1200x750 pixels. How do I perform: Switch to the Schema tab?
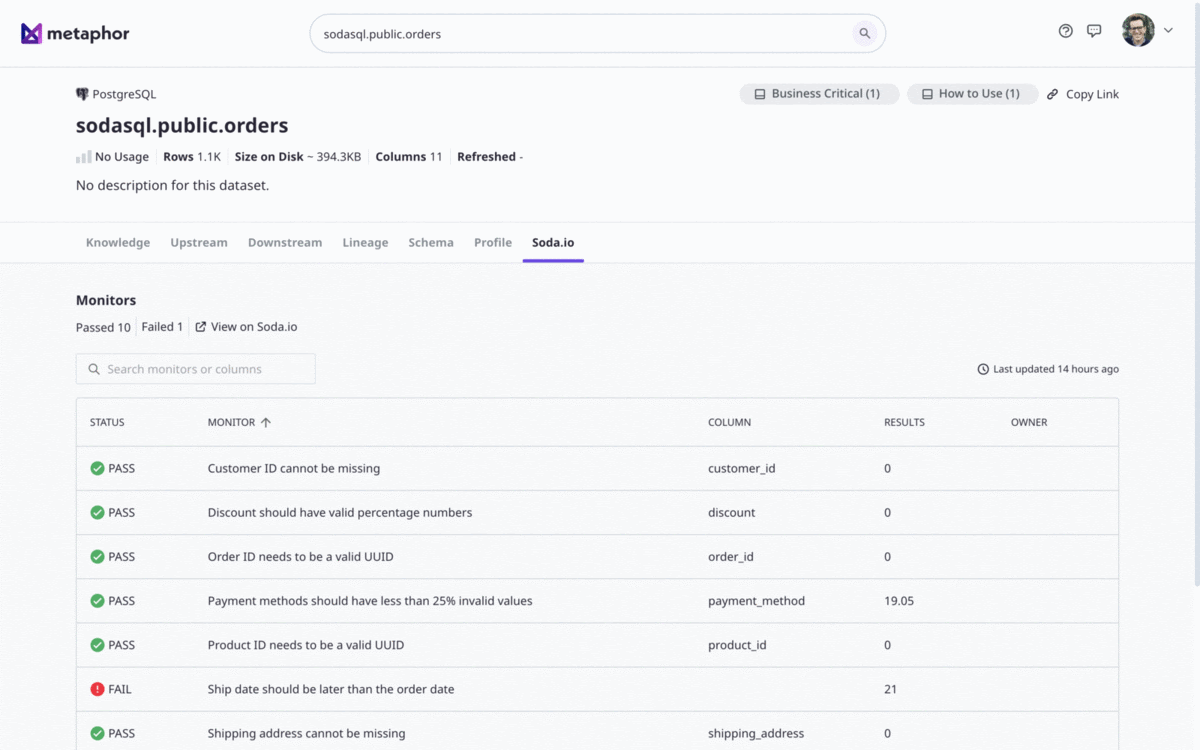(x=431, y=243)
